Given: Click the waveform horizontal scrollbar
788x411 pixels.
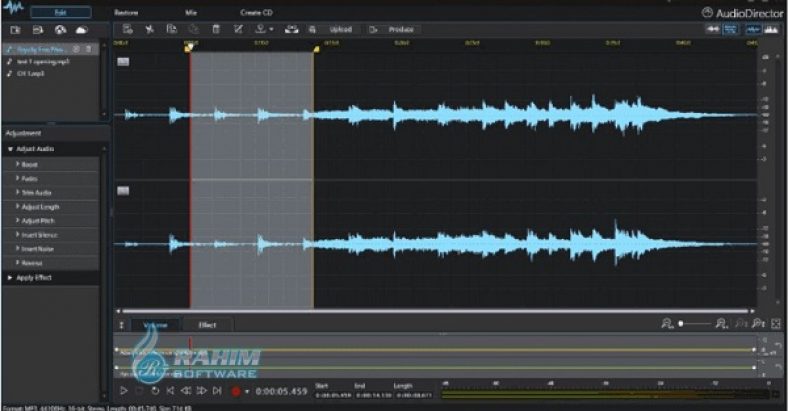Looking at the screenshot, I should (435, 312).
